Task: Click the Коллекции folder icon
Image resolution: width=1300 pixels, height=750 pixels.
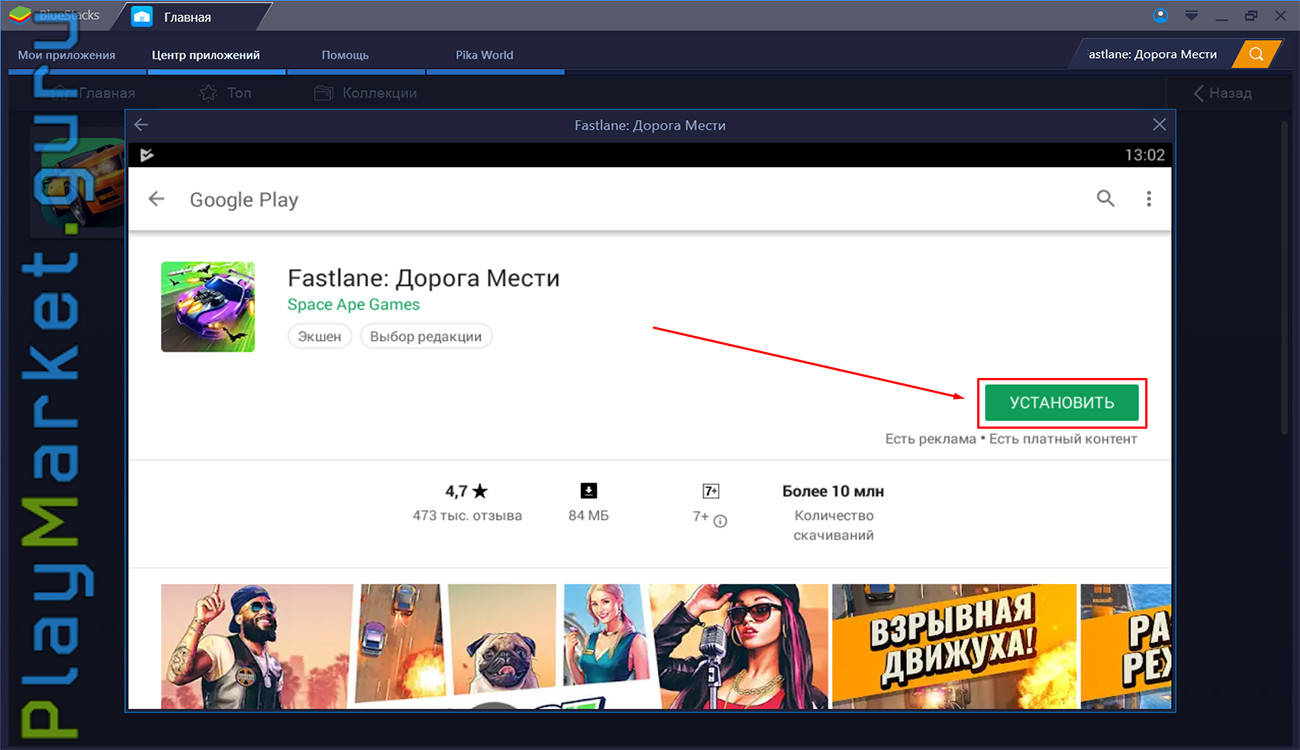Action: (323, 93)
